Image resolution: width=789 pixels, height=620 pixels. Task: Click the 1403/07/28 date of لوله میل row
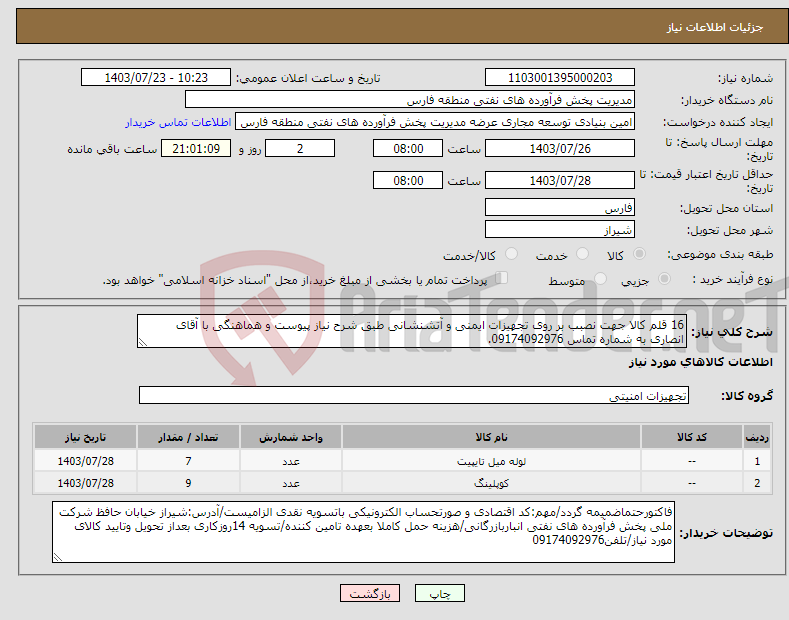pyautogui.click(x=86, y=461)
